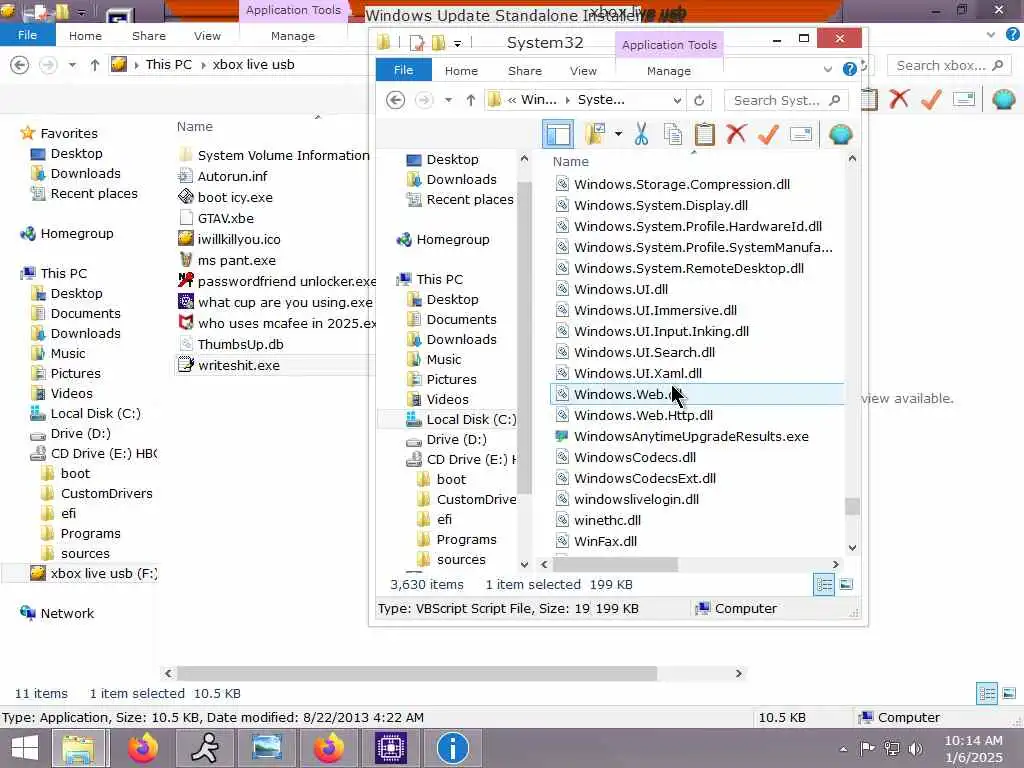Viewport: 1024px width, 768px height.
Task: Select passwordfriend unlocker.exe file icon
Action: pyautogui.click(x=186, y=280)
